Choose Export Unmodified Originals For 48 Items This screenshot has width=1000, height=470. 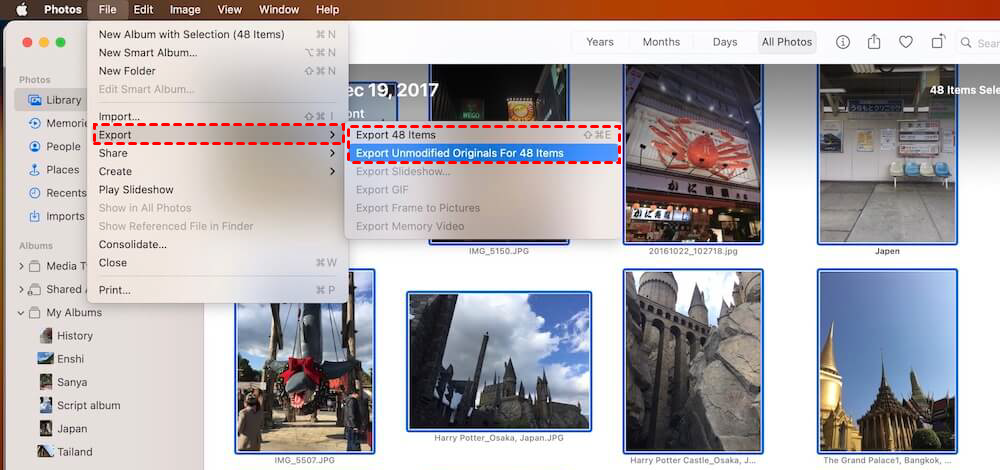pos(483,153)
